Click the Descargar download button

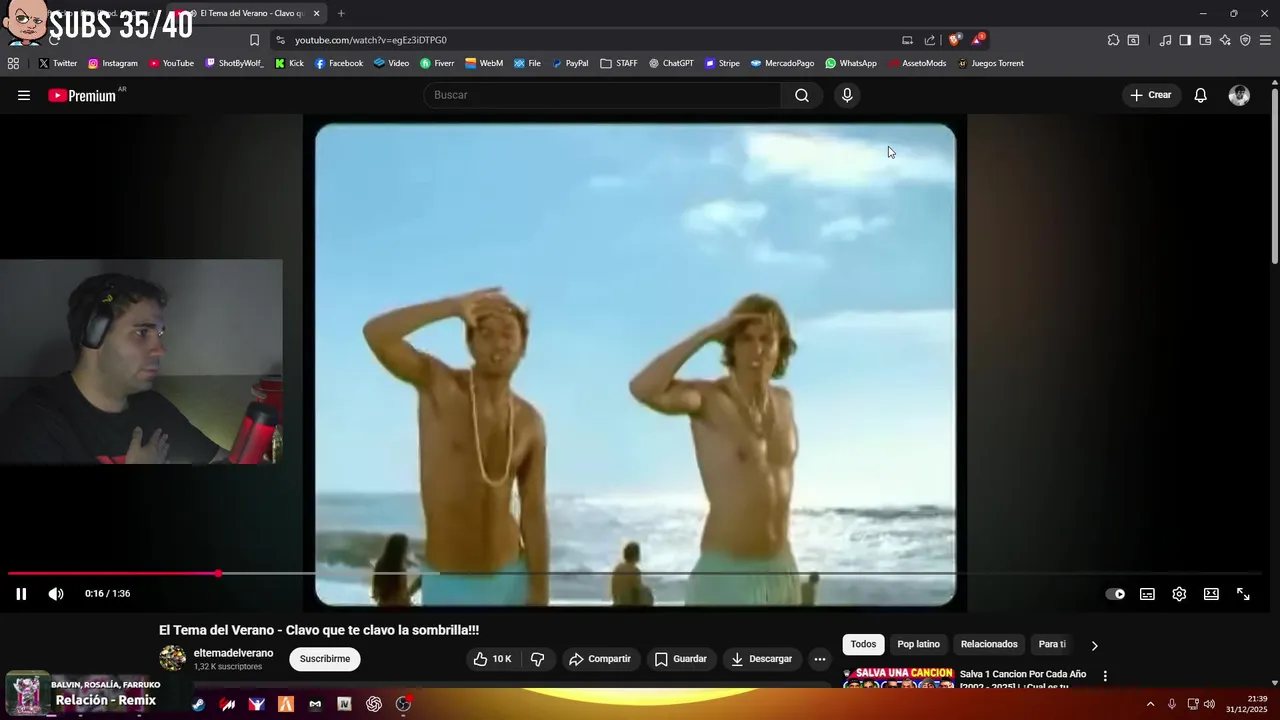click(x=762, y=659)
